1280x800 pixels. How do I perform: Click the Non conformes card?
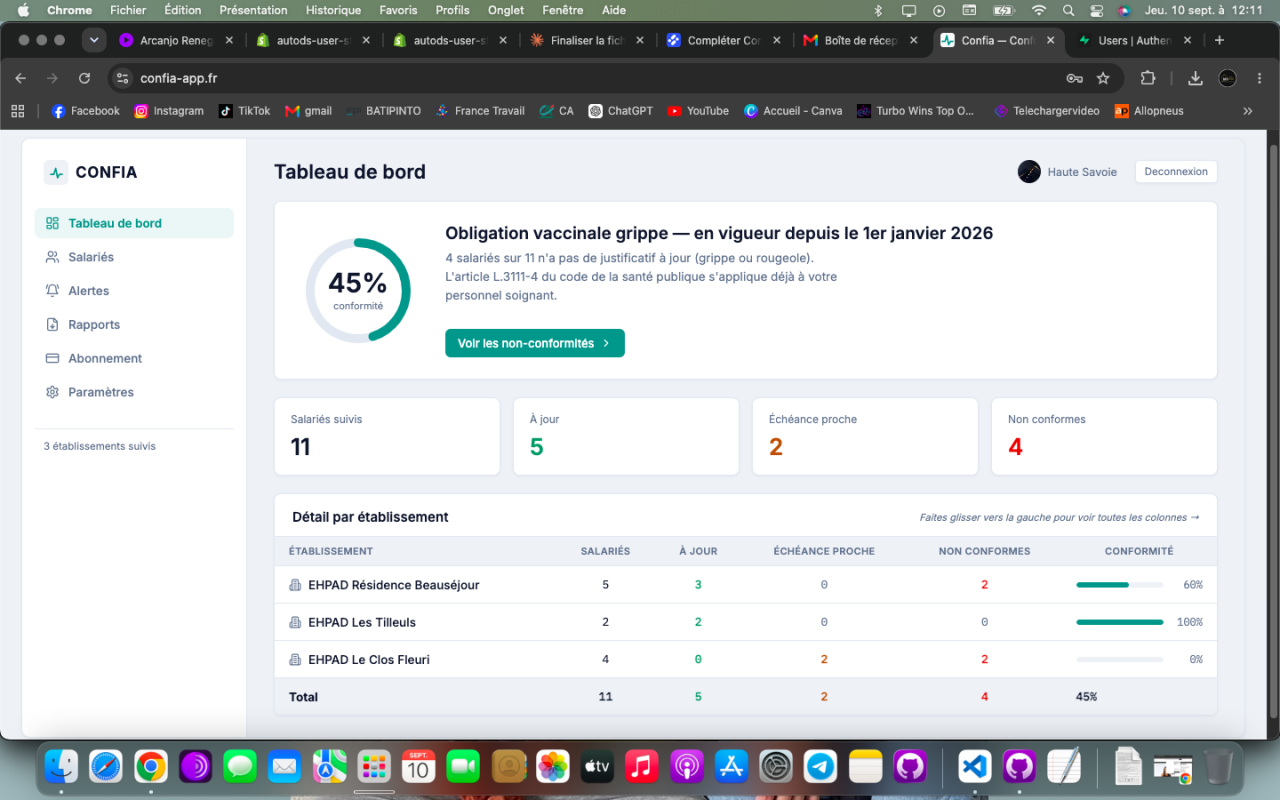1104,437
